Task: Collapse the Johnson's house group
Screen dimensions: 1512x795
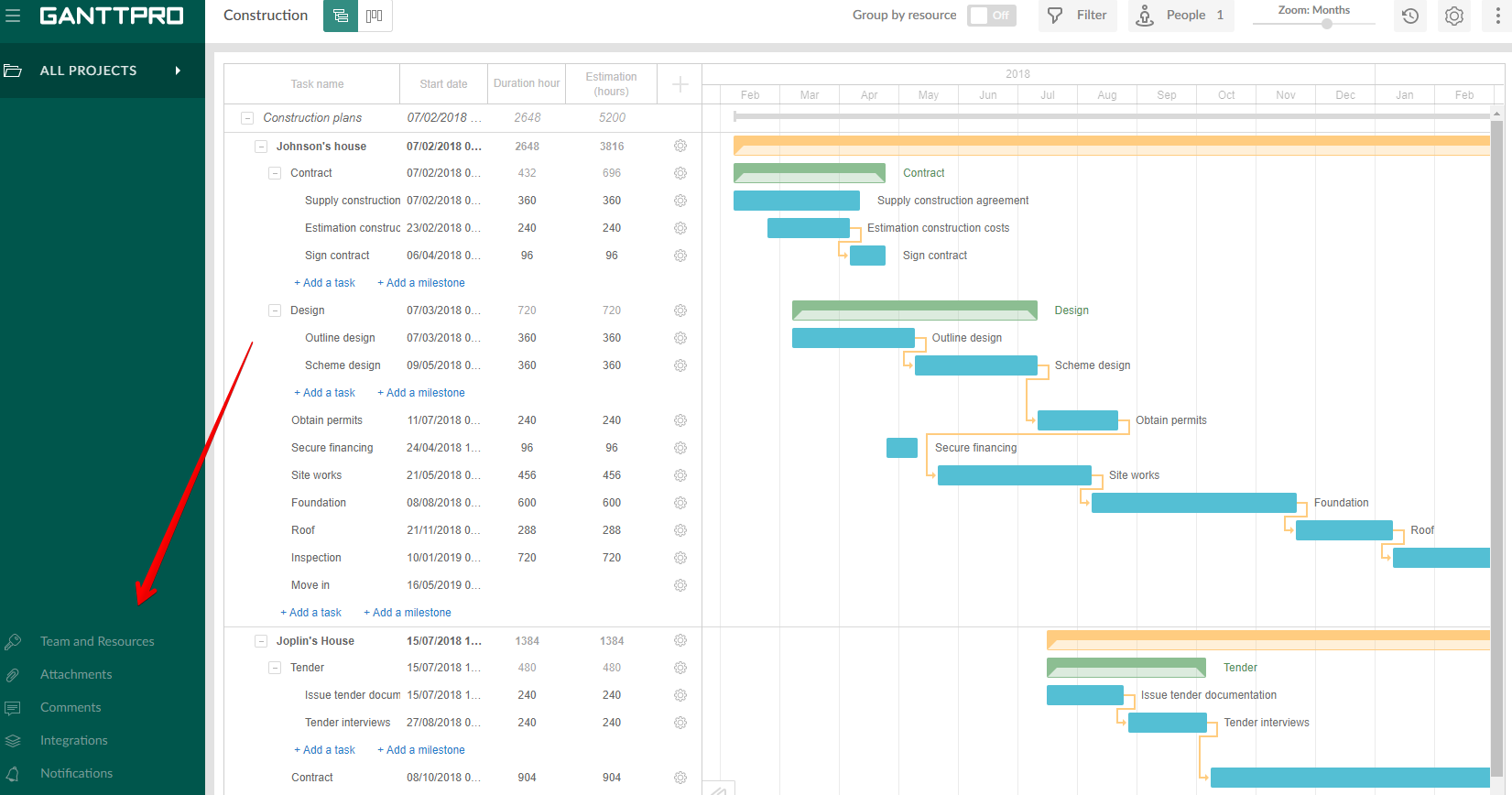Action: pos(261,147)
